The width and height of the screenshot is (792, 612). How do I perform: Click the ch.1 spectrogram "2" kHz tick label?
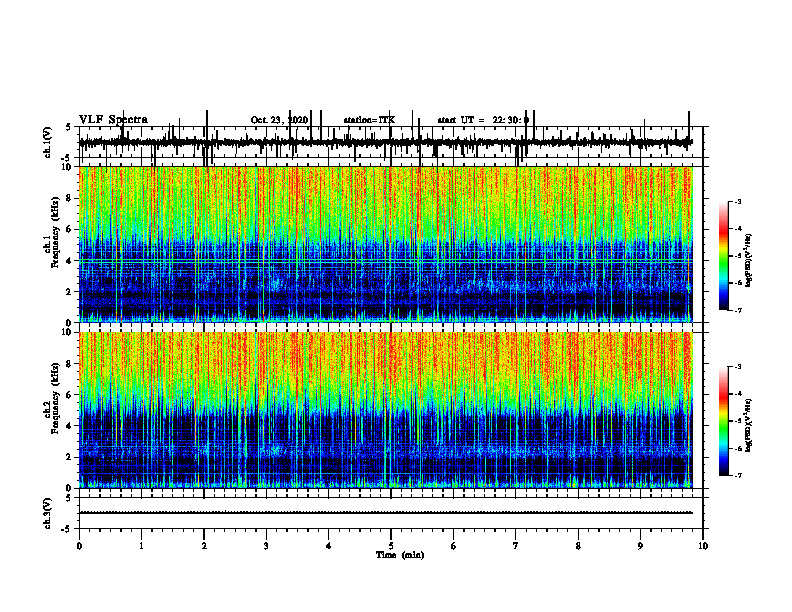point(69,292)
